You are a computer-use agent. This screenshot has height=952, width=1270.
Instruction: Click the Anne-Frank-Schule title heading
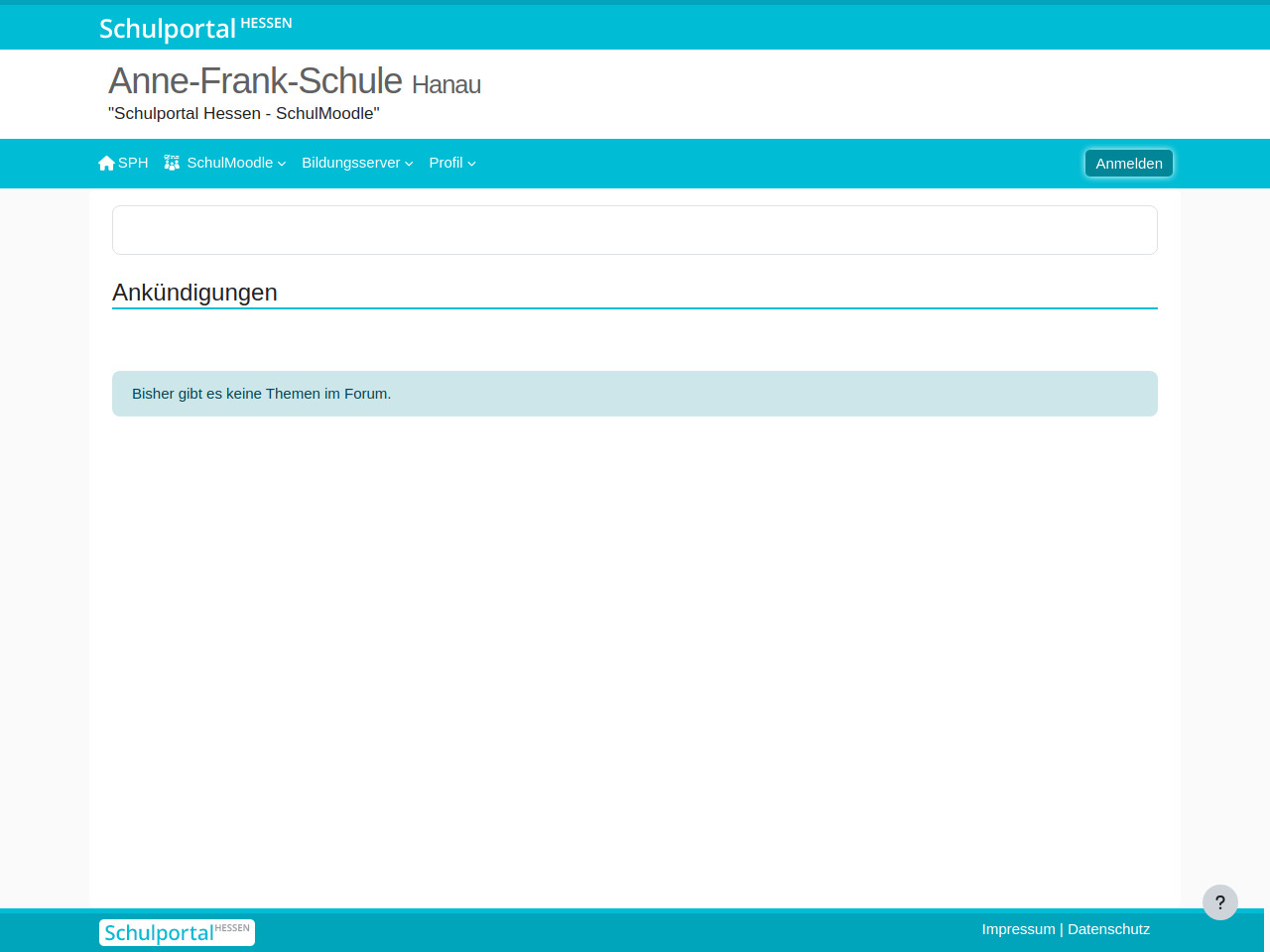click(255, 81)
